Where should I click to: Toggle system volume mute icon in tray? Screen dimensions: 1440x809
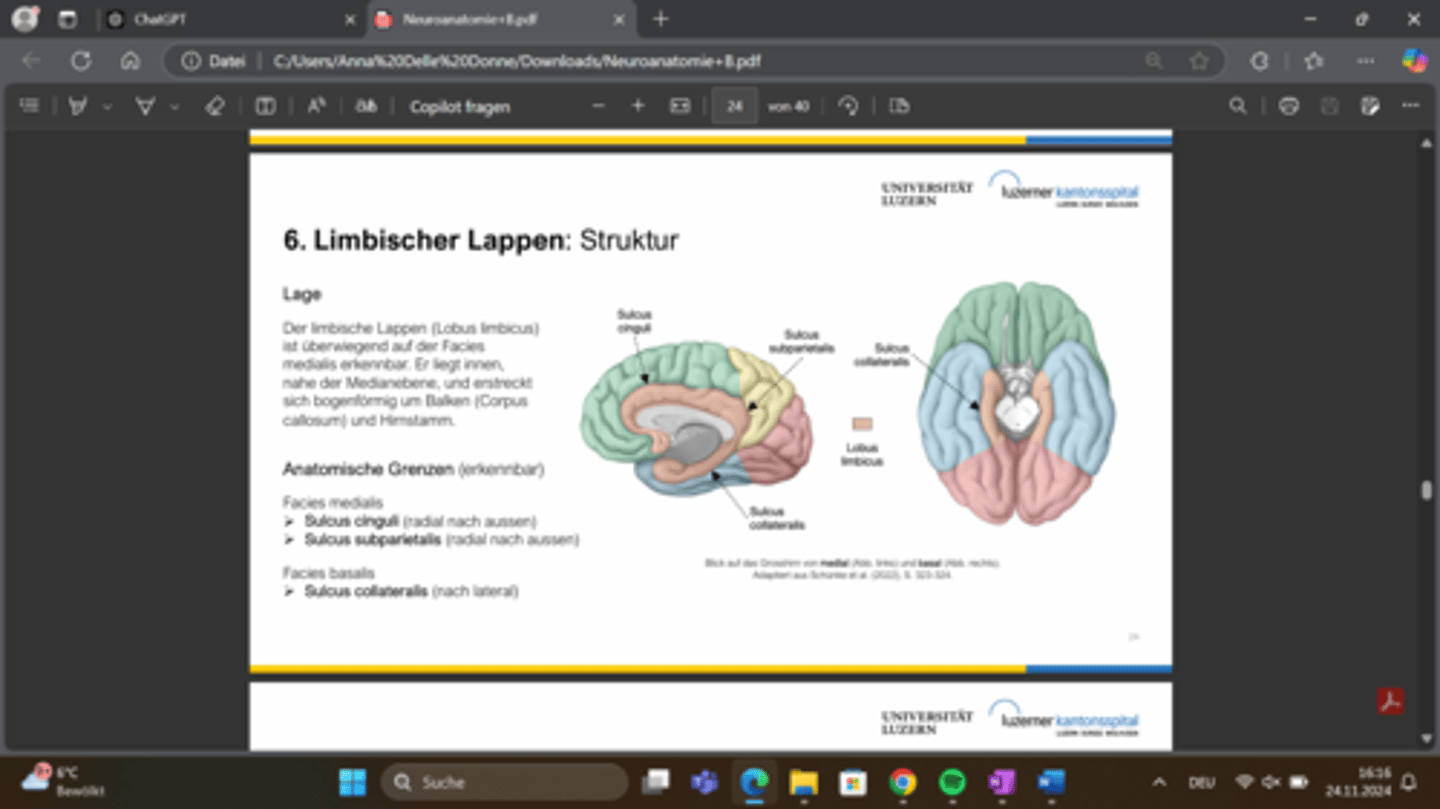point(1271,782)
